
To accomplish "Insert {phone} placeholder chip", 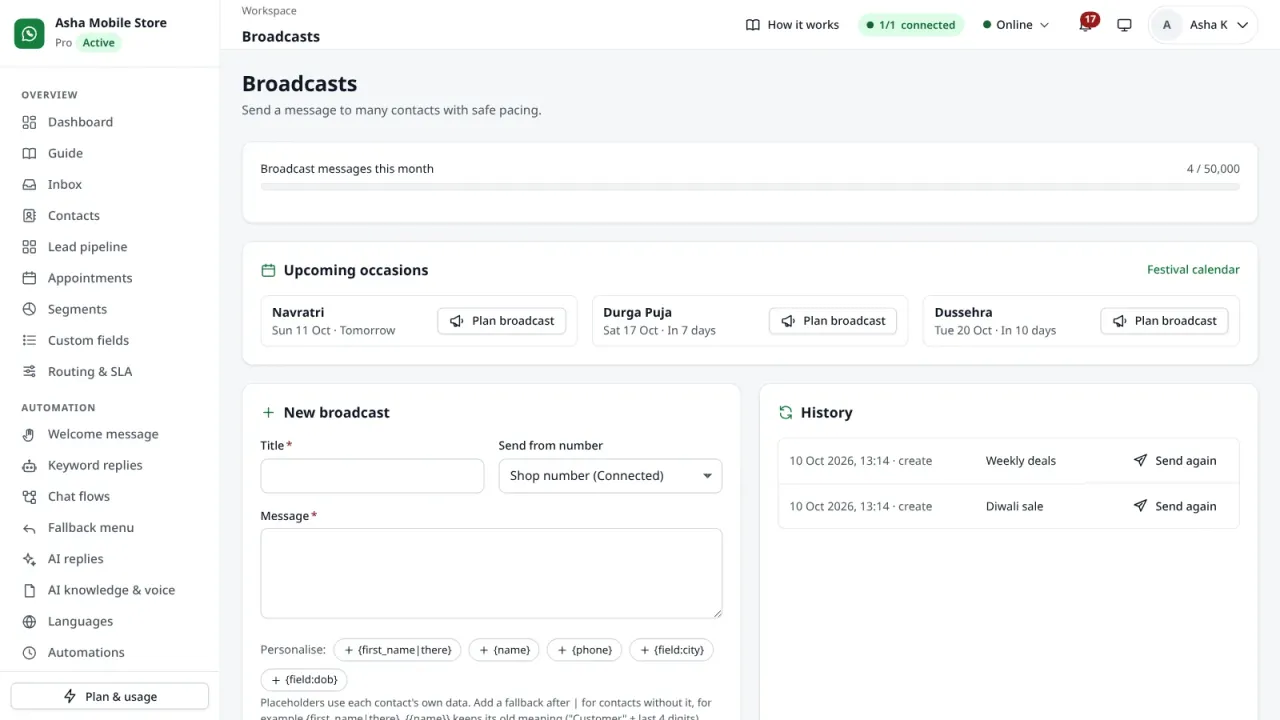I will [584, 650].
